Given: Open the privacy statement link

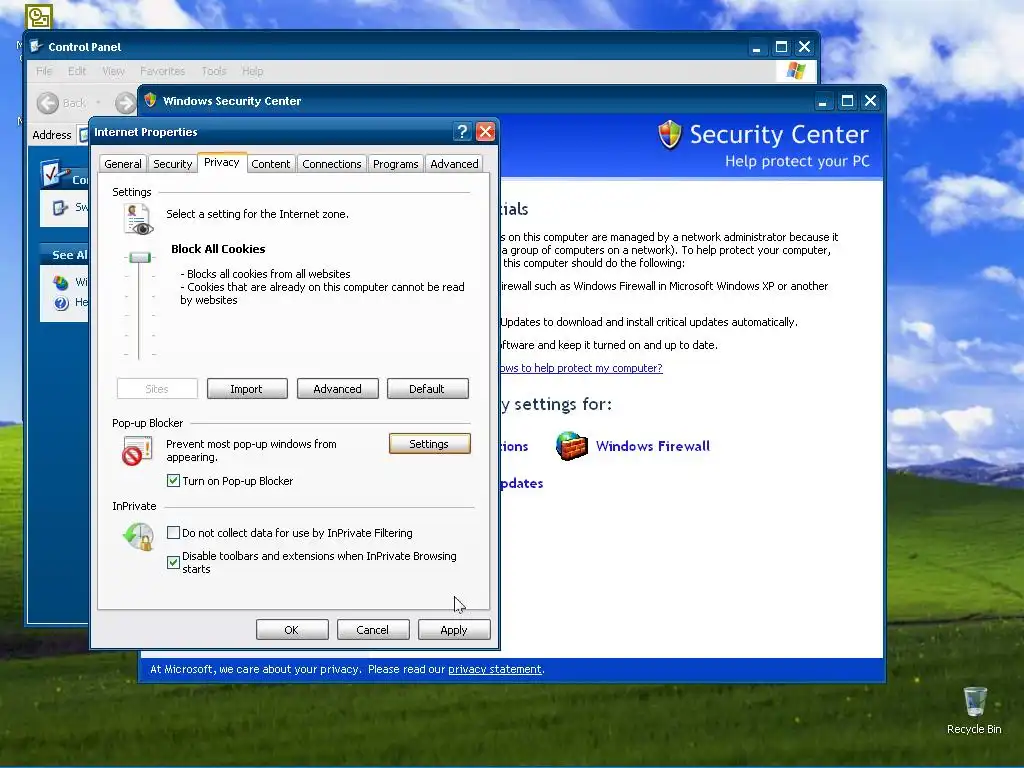Looking at the screenshot, I should [494, 669].
